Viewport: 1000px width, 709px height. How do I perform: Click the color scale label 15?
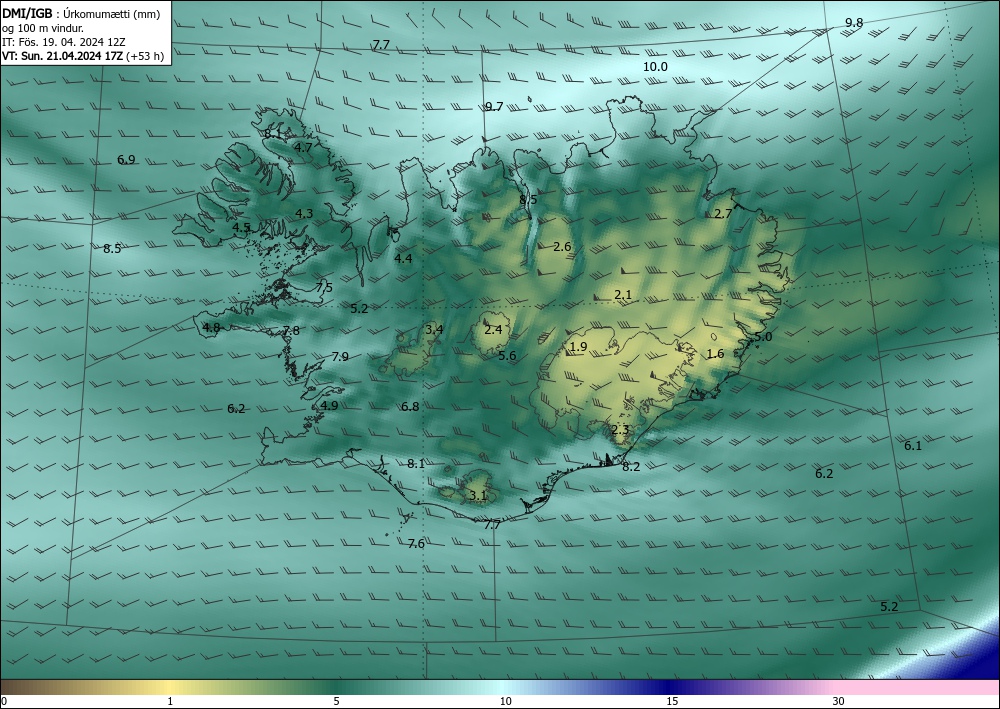click(672, 701)
